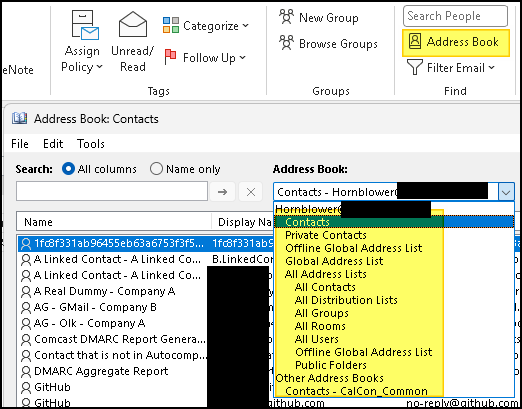Select the All columns radio button

tap(68, 169)
